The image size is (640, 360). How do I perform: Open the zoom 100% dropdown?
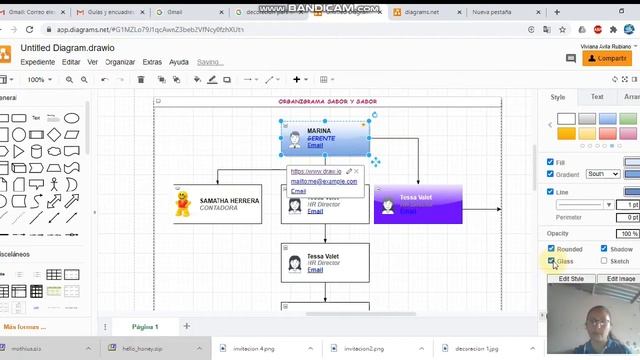39,80
